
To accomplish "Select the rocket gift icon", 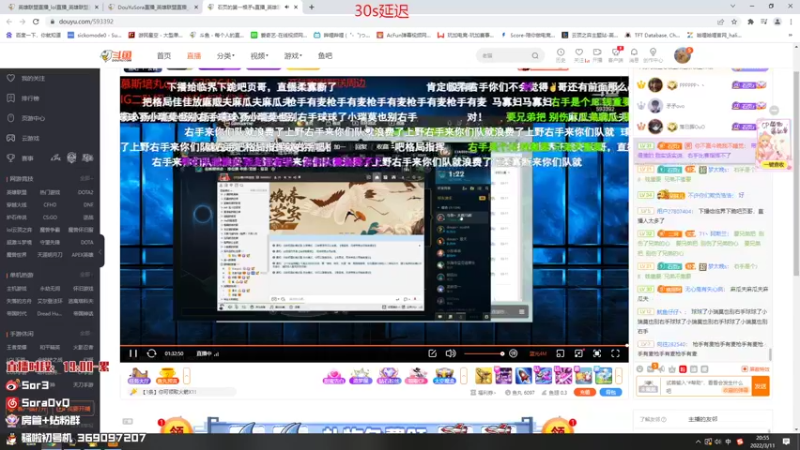I will (x=523, y=376).
